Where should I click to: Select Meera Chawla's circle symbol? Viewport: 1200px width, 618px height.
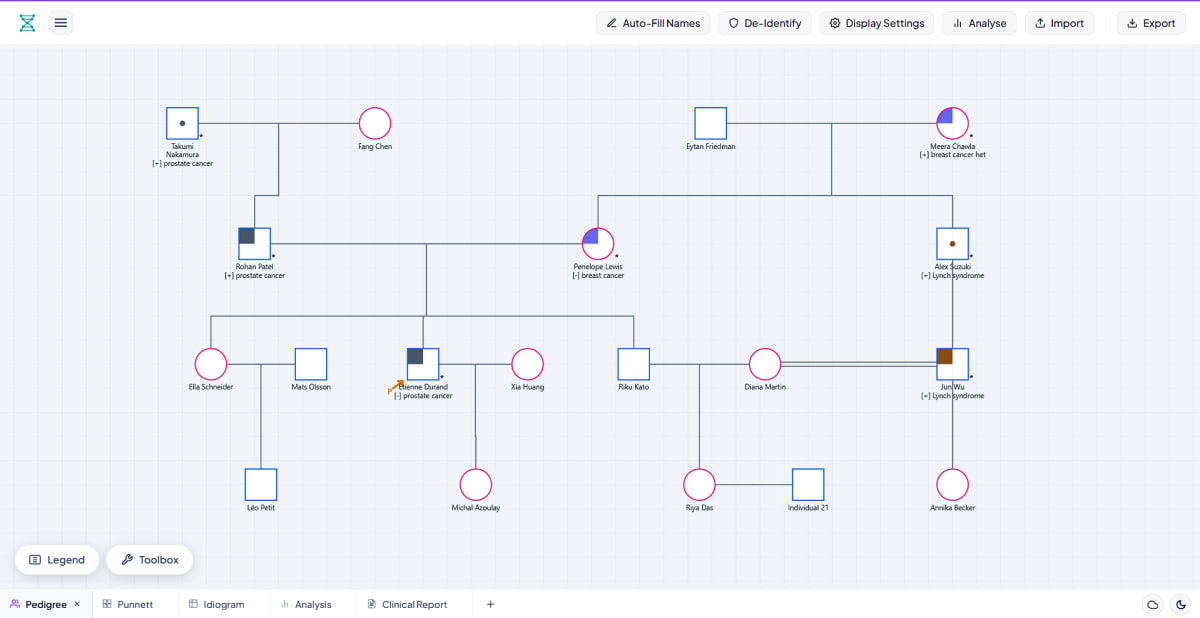(953, 123)
